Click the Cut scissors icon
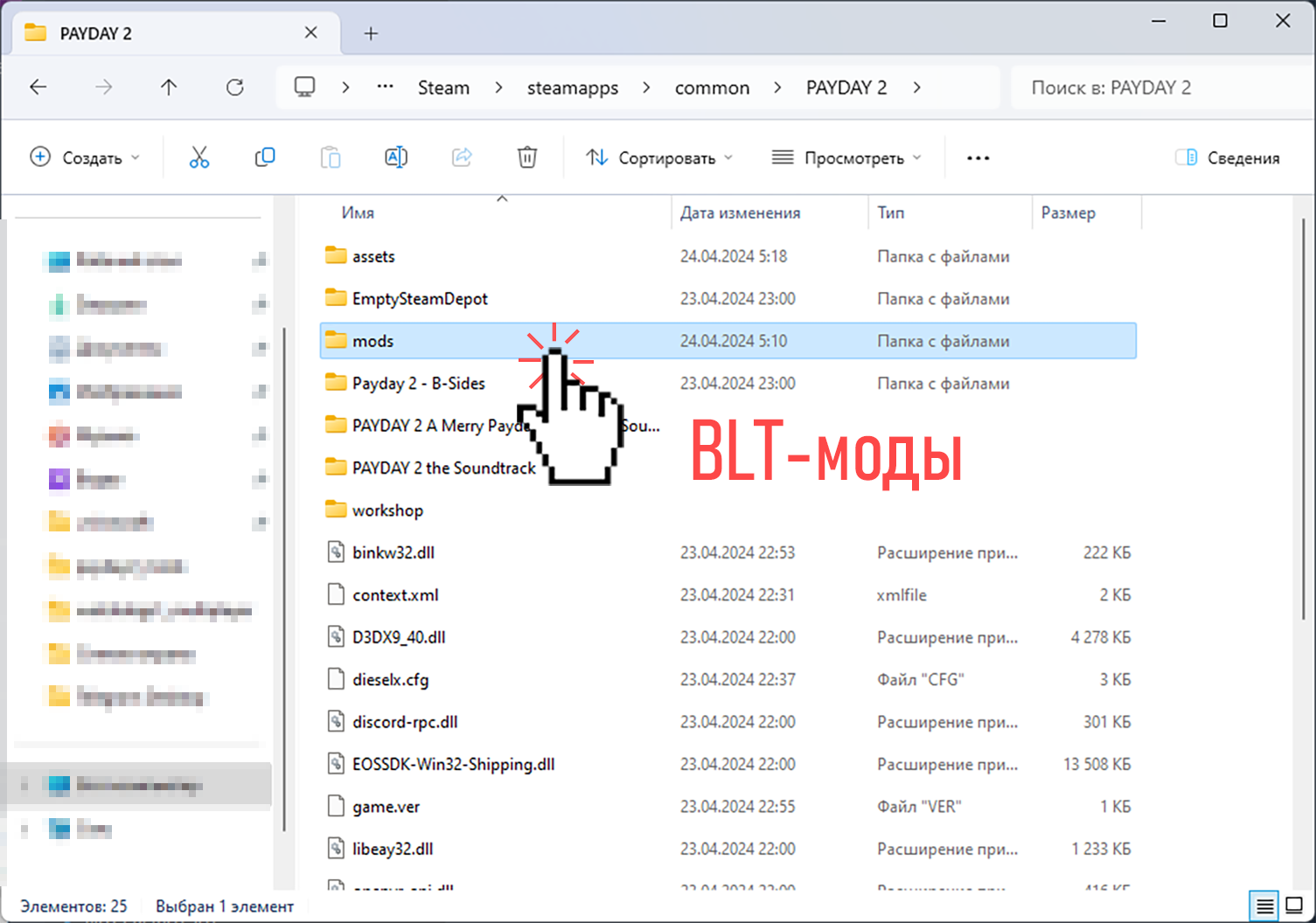Screen dimensions: 1316x923 [x=199, y=157]
